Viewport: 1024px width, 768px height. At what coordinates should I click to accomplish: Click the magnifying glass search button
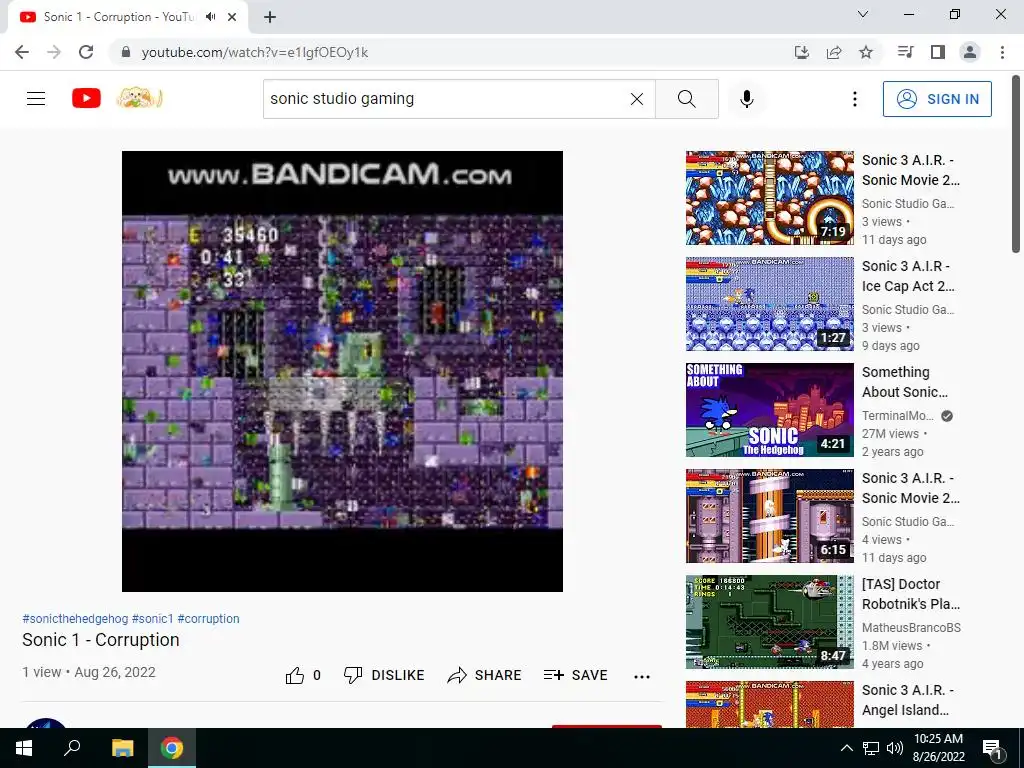[x=686, y=99]
